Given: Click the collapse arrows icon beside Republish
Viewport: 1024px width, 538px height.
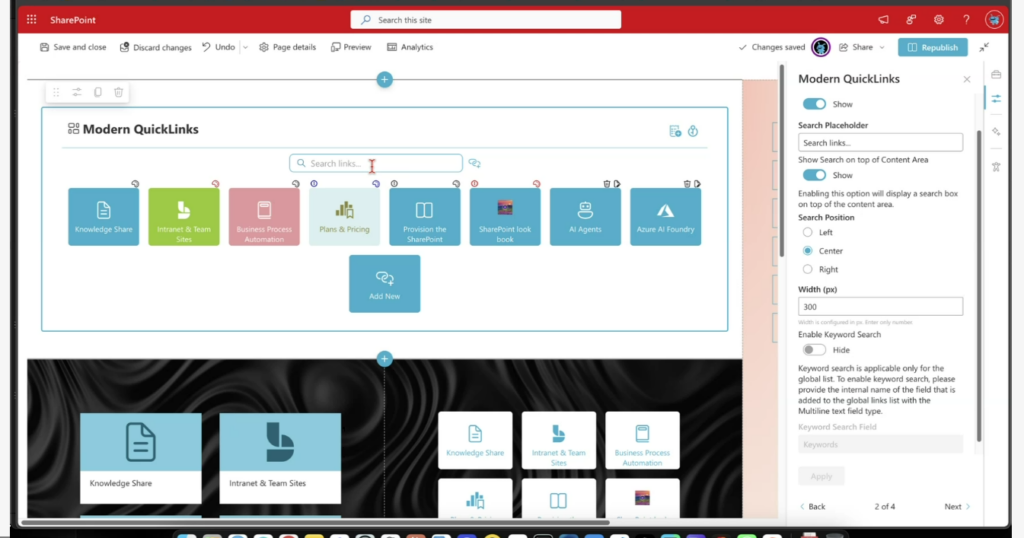Looking at the screenshot, I should (x=984, y=47).
